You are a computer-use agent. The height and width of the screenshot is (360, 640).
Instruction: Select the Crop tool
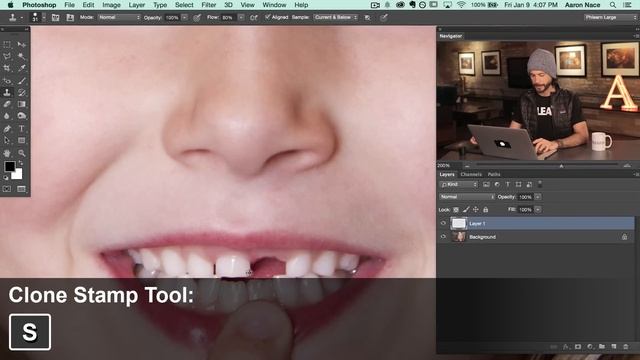coord(7,68)
